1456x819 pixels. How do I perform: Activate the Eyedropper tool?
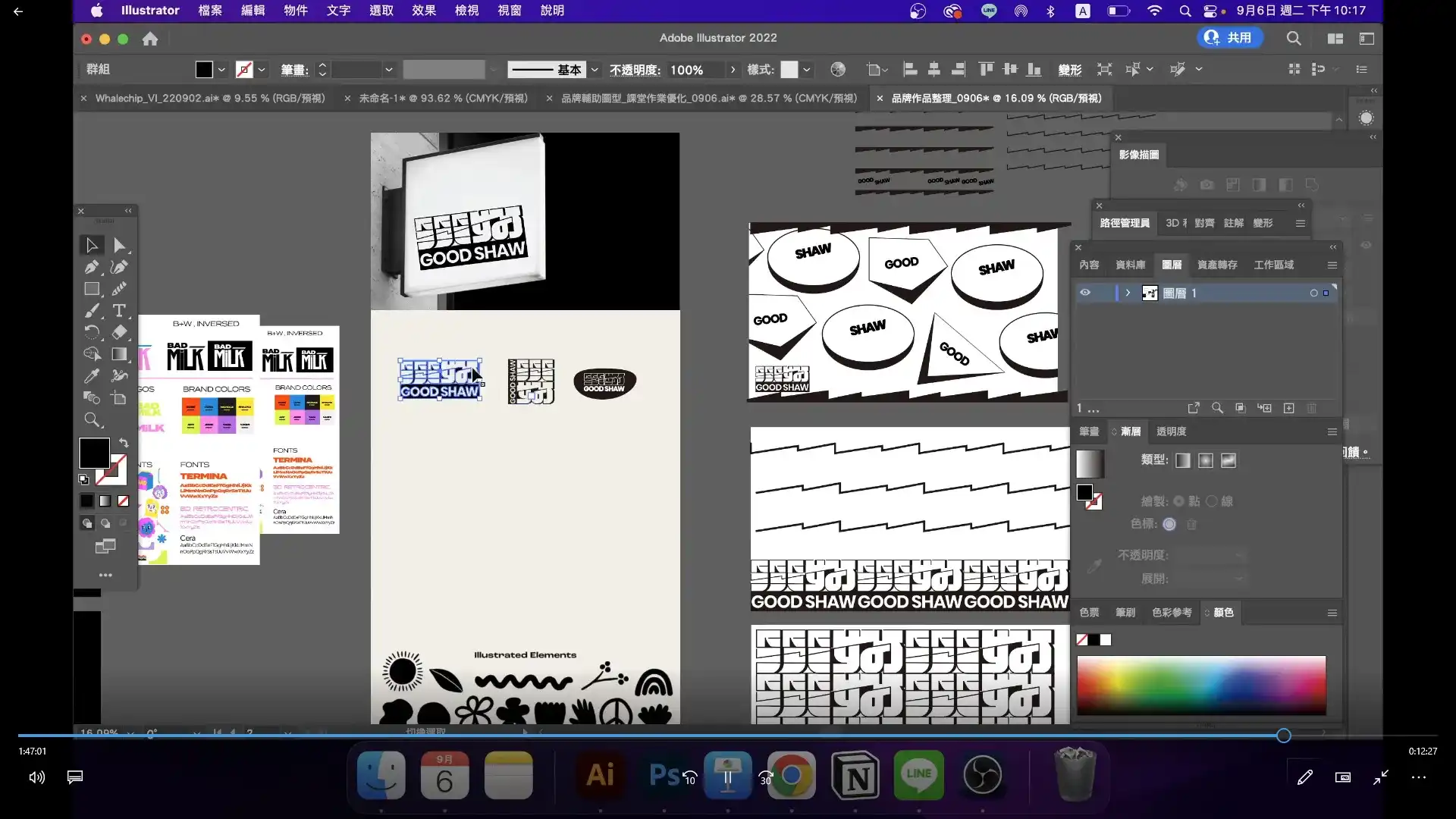point(92,376)
